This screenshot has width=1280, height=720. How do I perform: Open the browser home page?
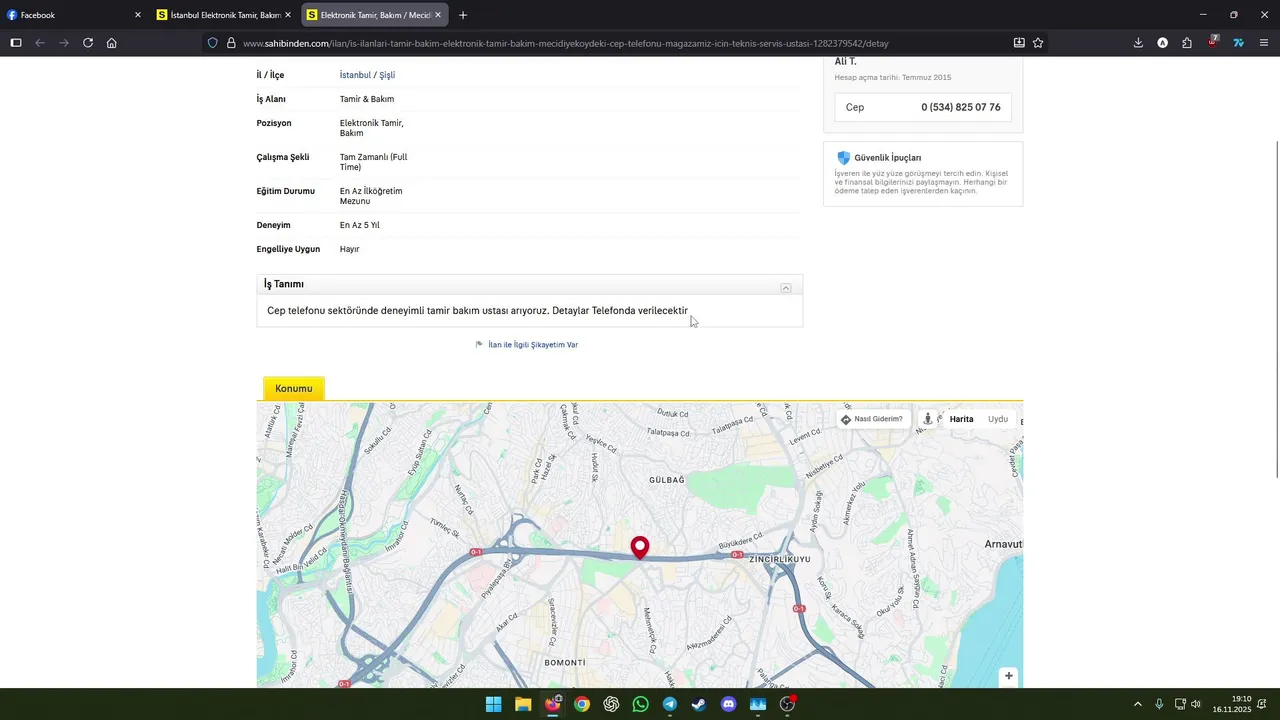(x=112, y=43)
